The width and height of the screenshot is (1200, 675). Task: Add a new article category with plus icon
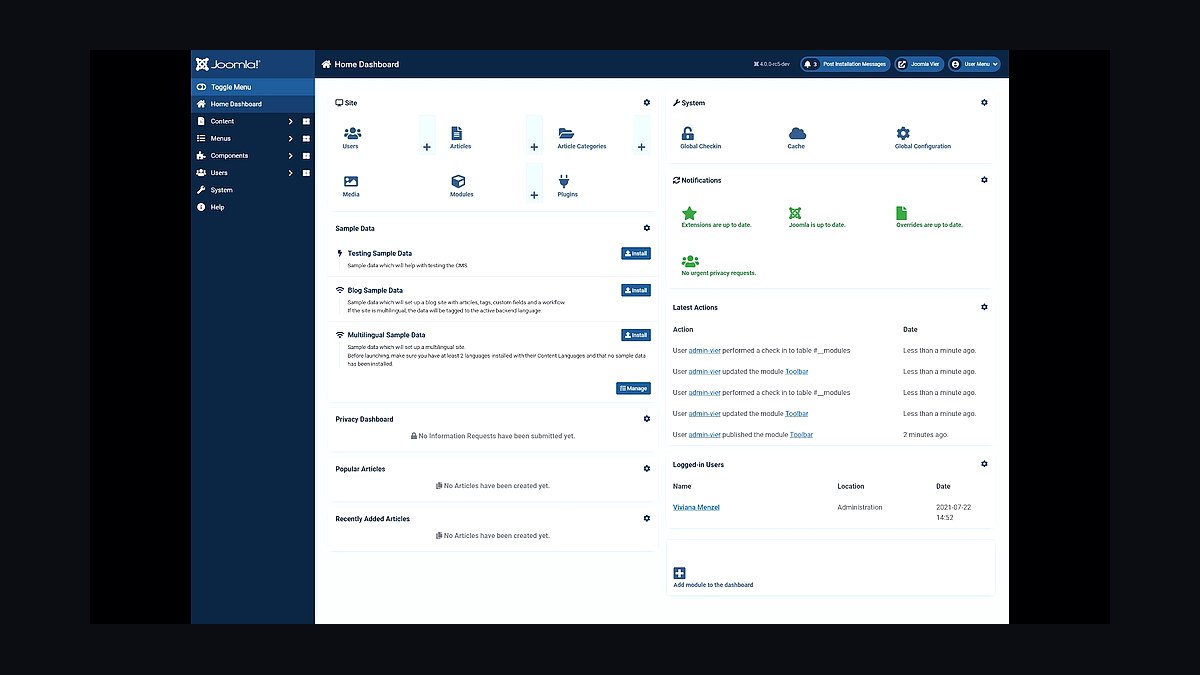click(x=641, y=147)
